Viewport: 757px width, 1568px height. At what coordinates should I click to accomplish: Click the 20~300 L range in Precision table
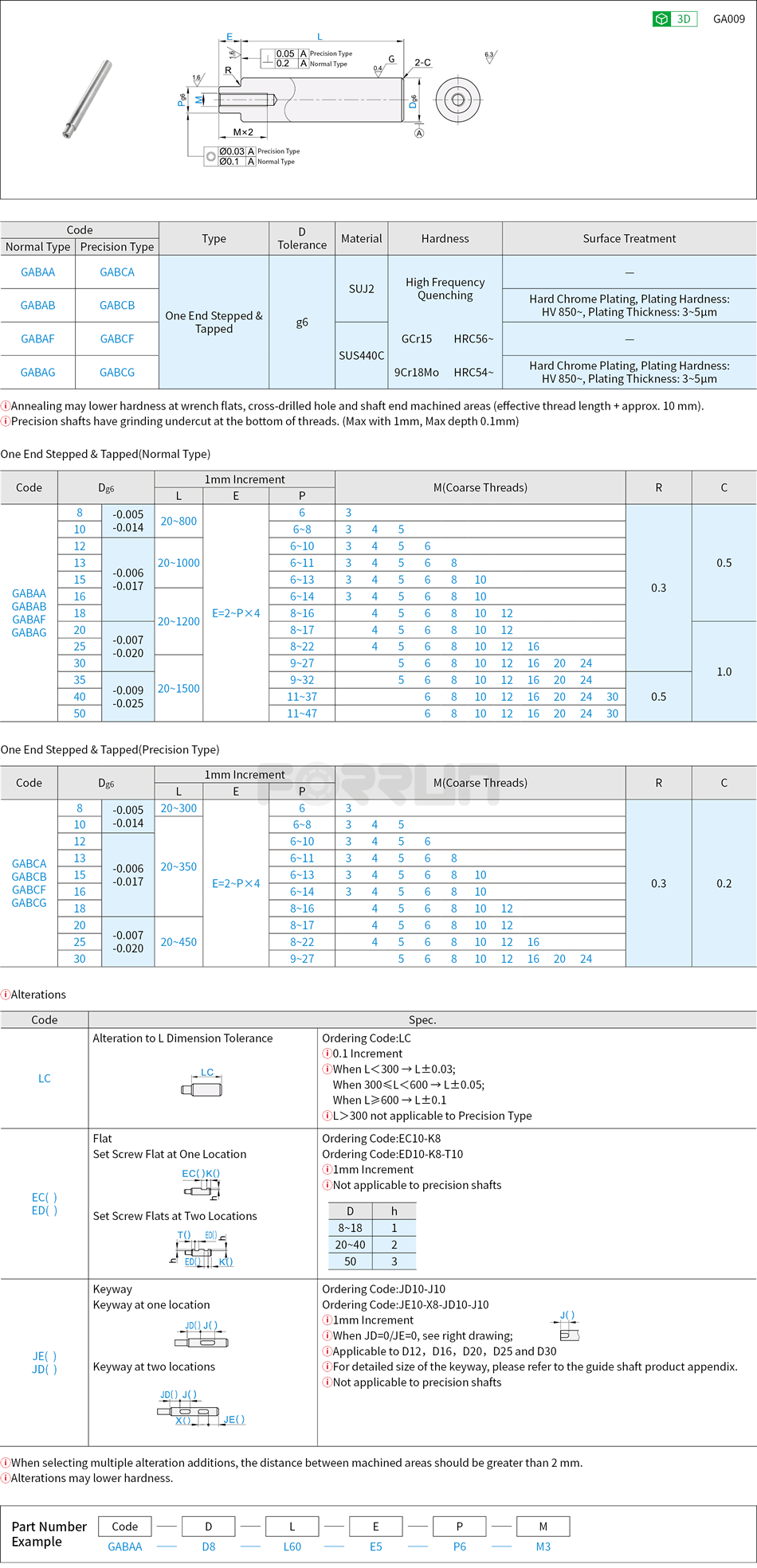pyautogui.click(x=178, y=808)
